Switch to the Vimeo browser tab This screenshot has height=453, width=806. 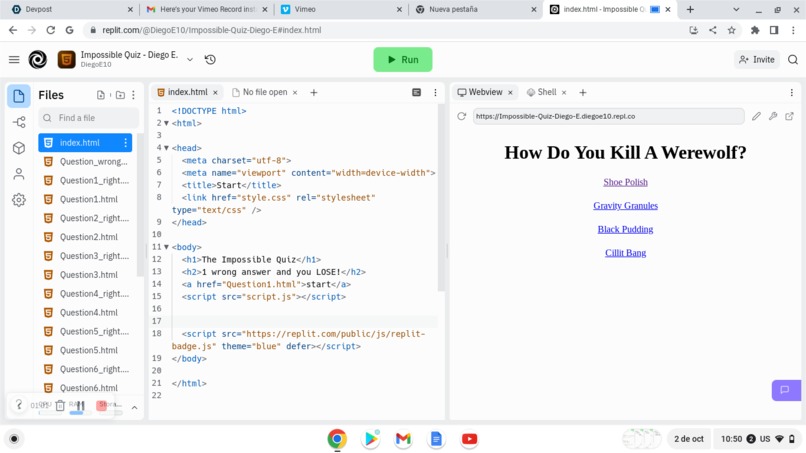(341, 9)
